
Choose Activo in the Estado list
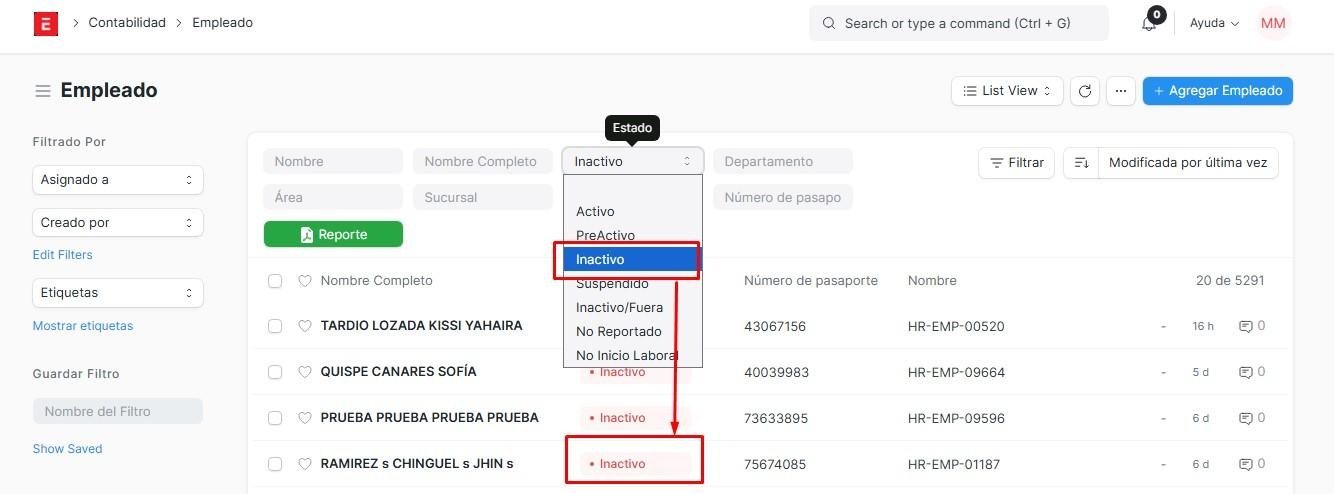click(595, 212)
